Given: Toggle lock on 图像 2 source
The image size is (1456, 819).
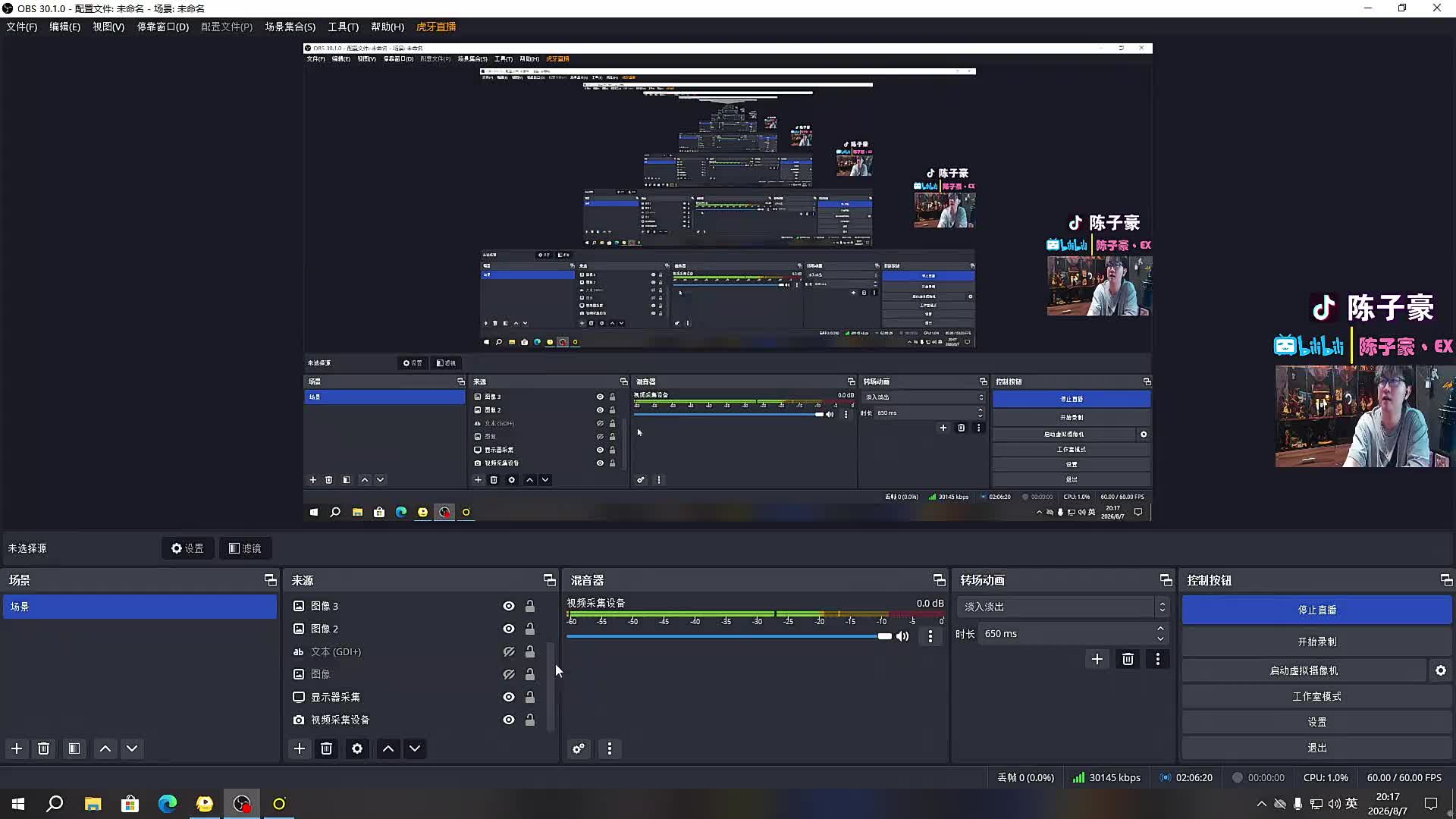Looking at the screenshot, I should [x=530, y=629].
